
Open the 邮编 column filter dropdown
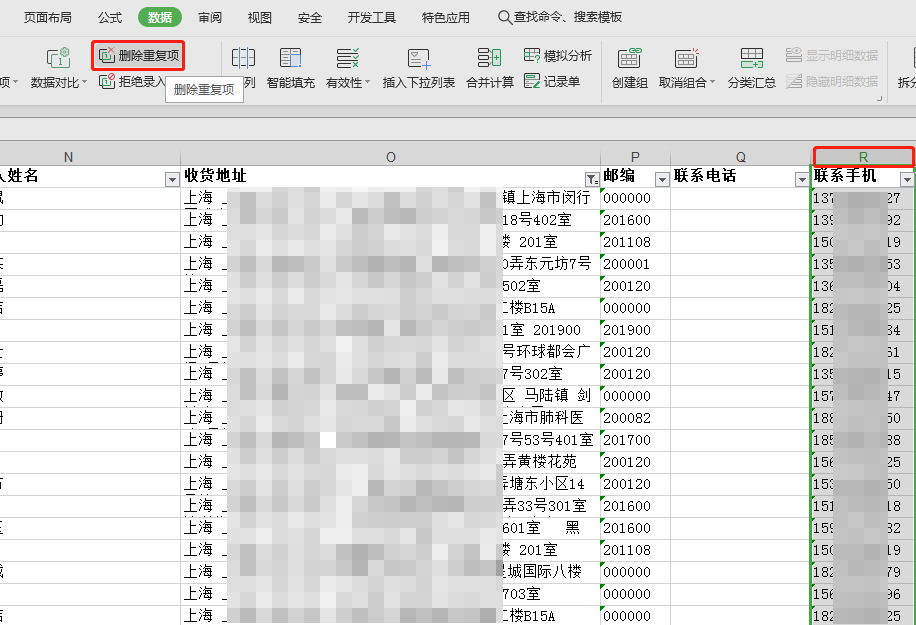click(x=661, y=178)
